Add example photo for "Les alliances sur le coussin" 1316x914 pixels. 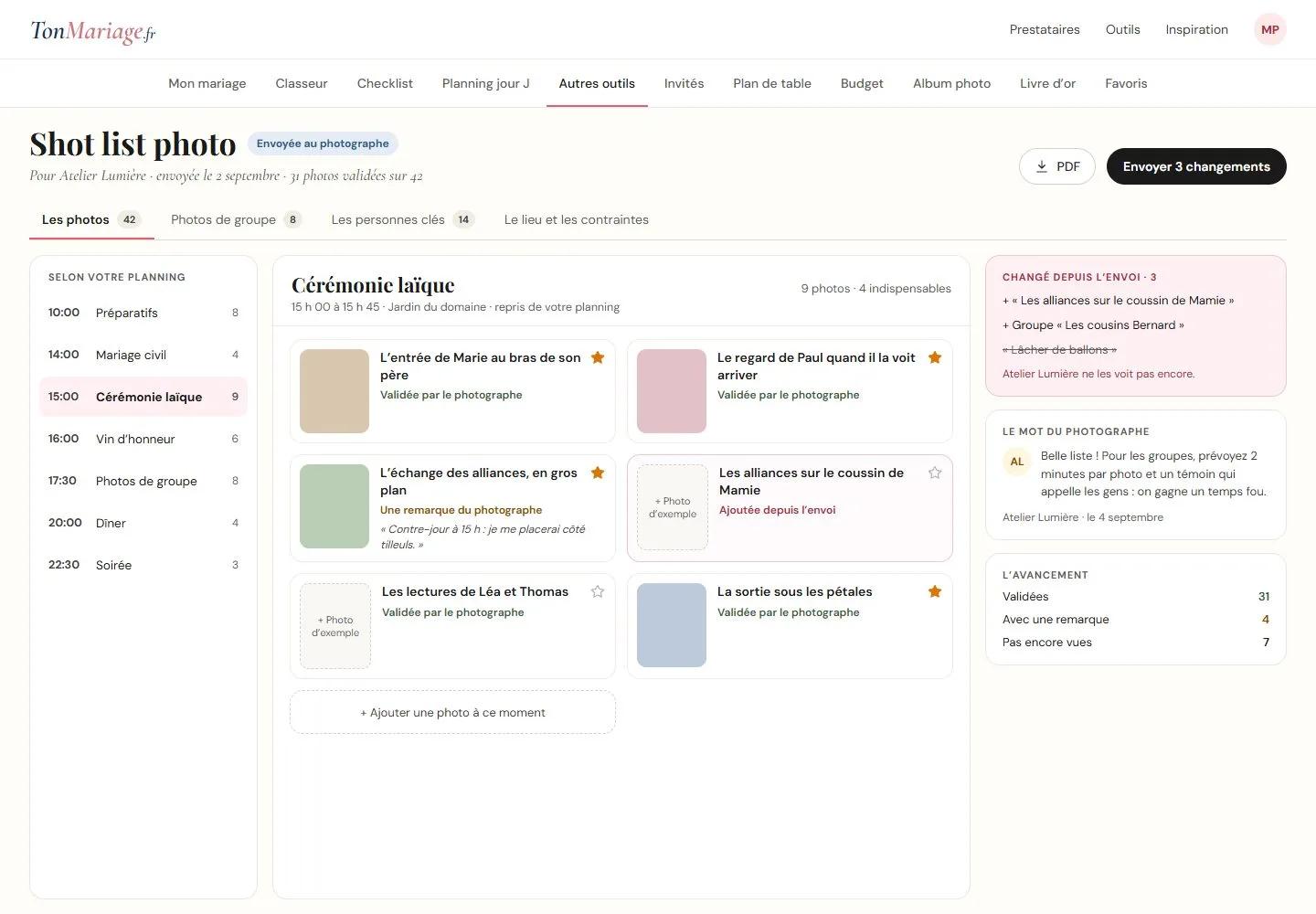pos(673,507)
